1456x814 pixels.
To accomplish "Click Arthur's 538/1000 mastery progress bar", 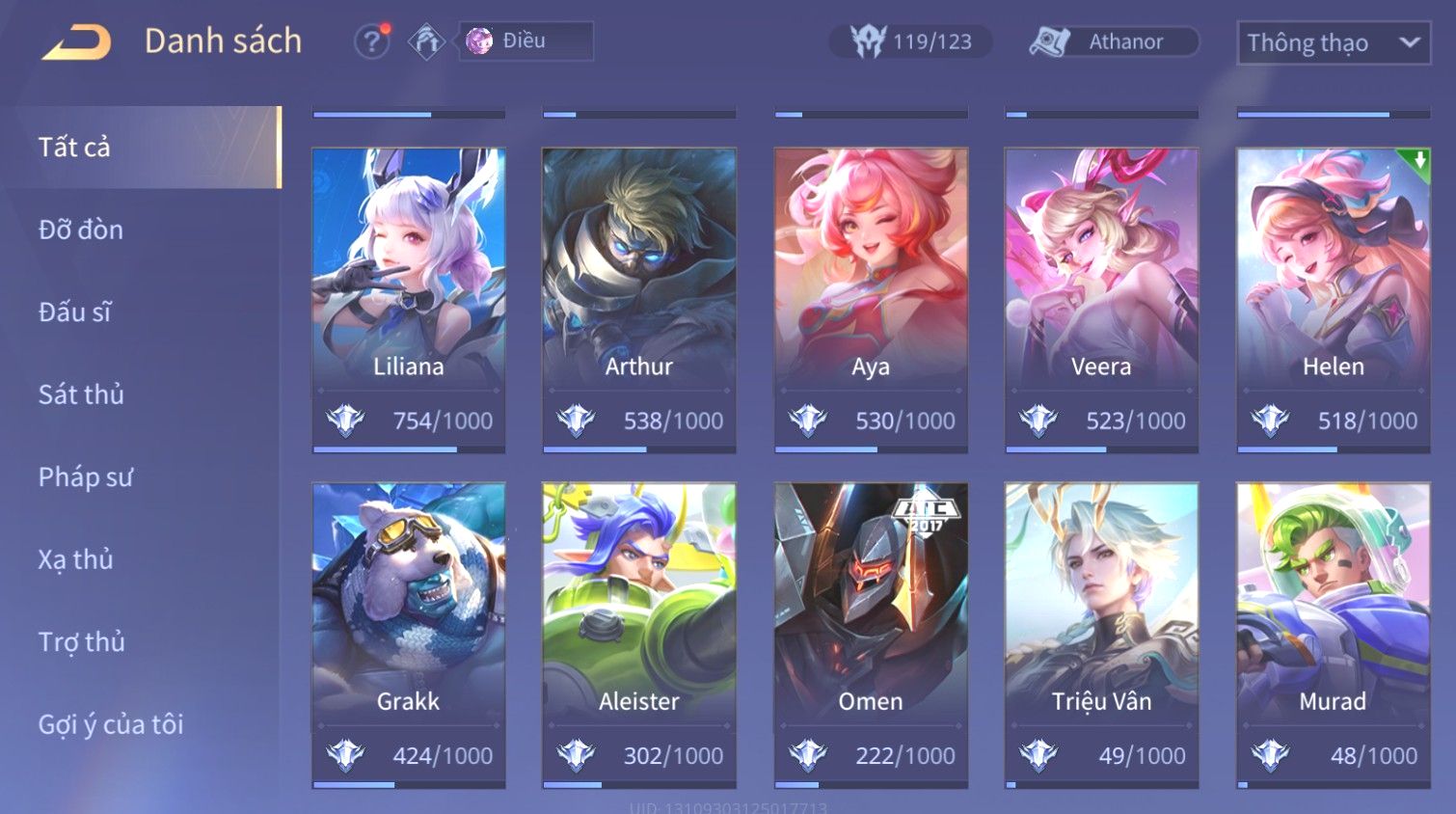I will 639,449.
